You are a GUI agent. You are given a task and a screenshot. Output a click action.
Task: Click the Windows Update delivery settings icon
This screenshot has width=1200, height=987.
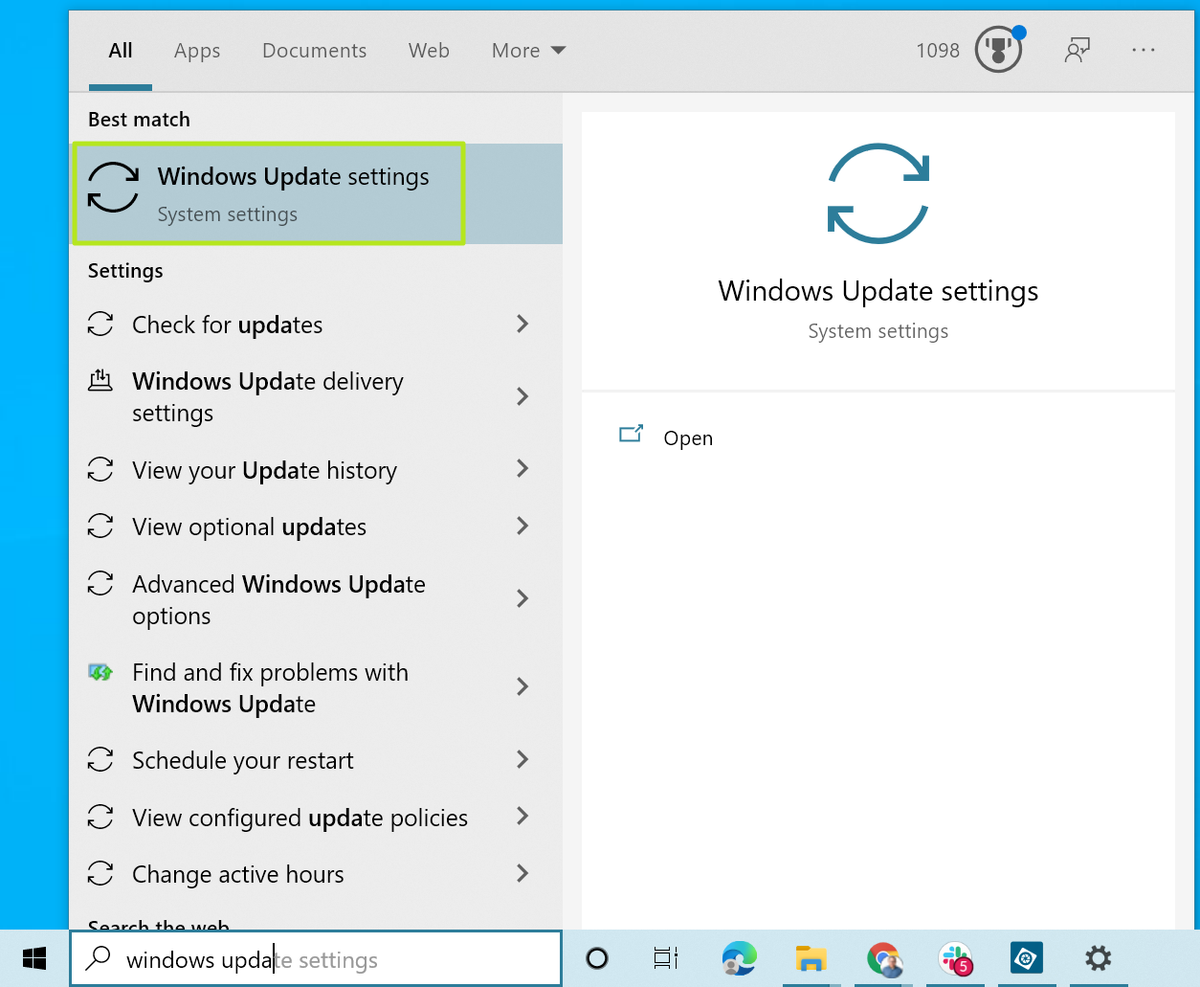(x=100, y=381)
